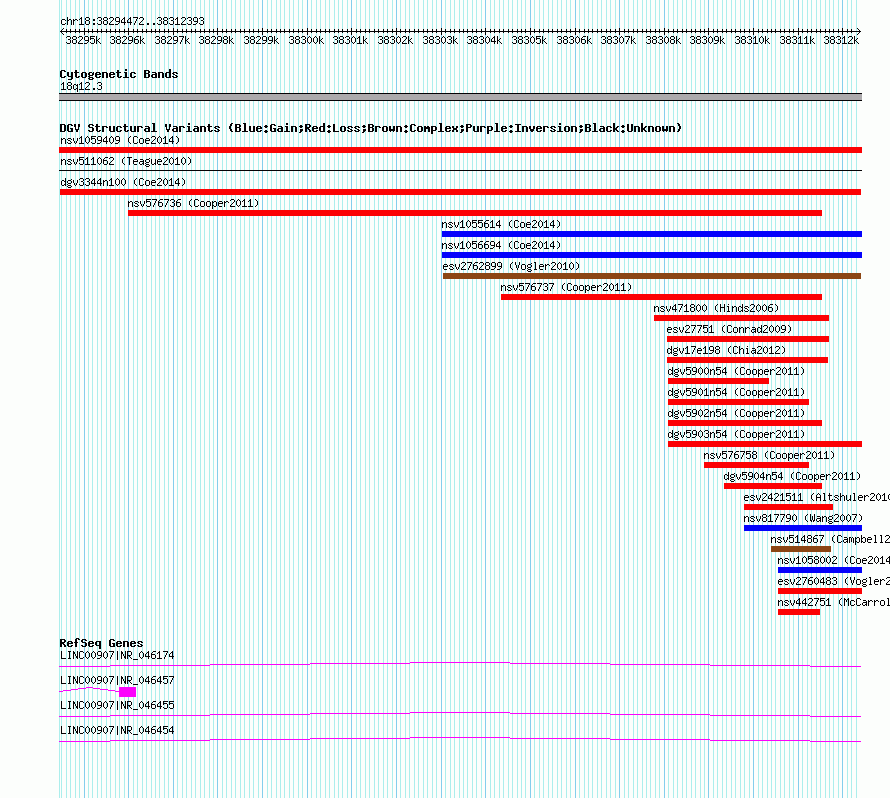Open the dgv5902n54 (Cooper2011) red bar
Screen dimensions: 890x798
745,423
